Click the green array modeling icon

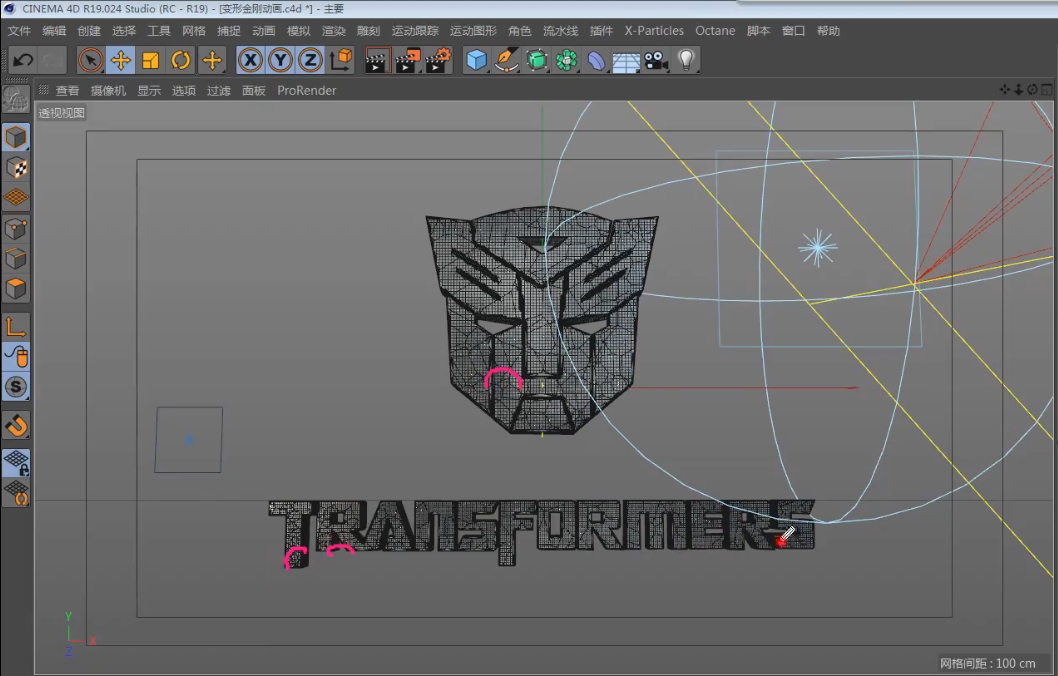tap(567, 60)
